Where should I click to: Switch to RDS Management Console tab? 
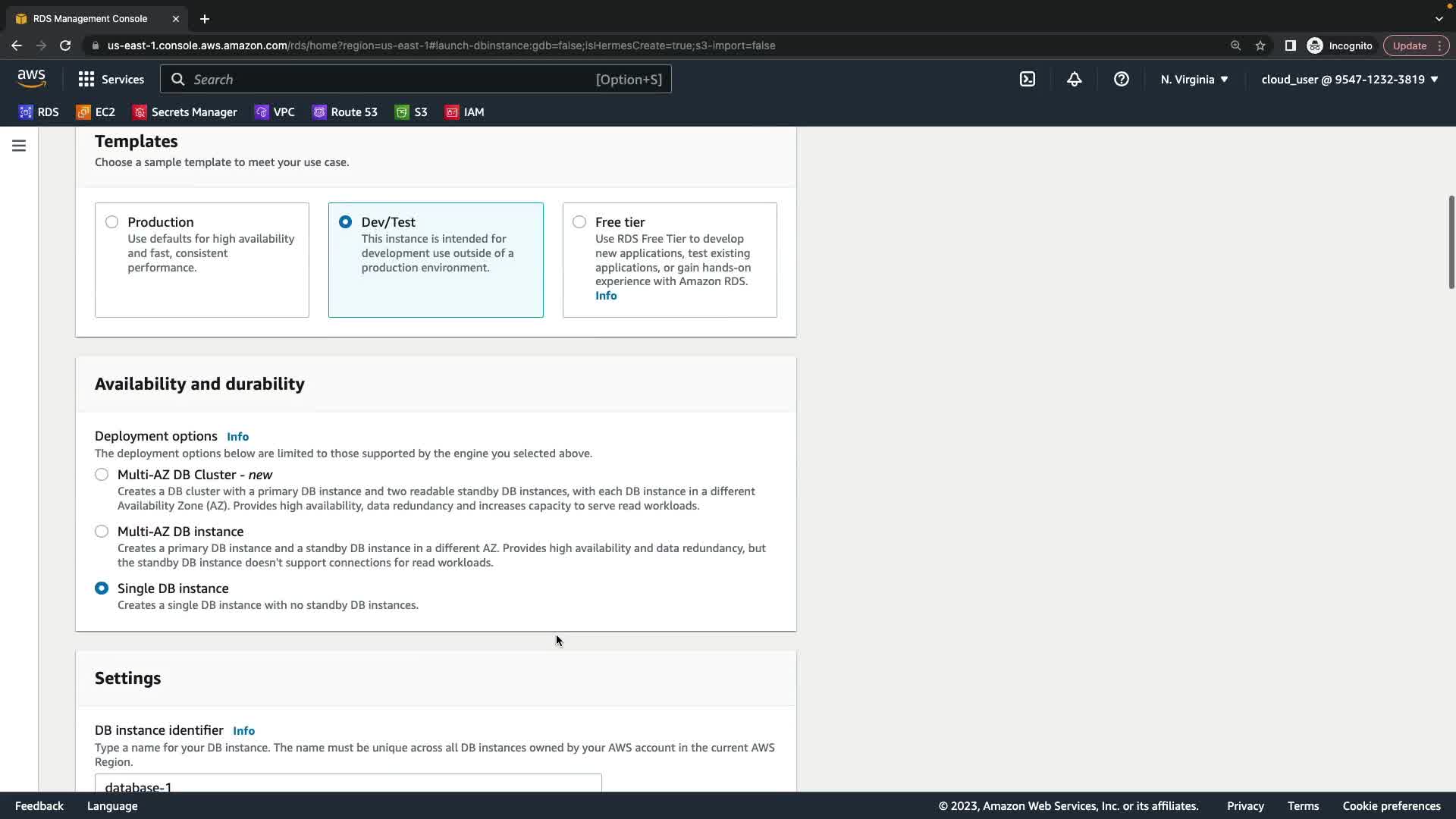coord(90,18)
